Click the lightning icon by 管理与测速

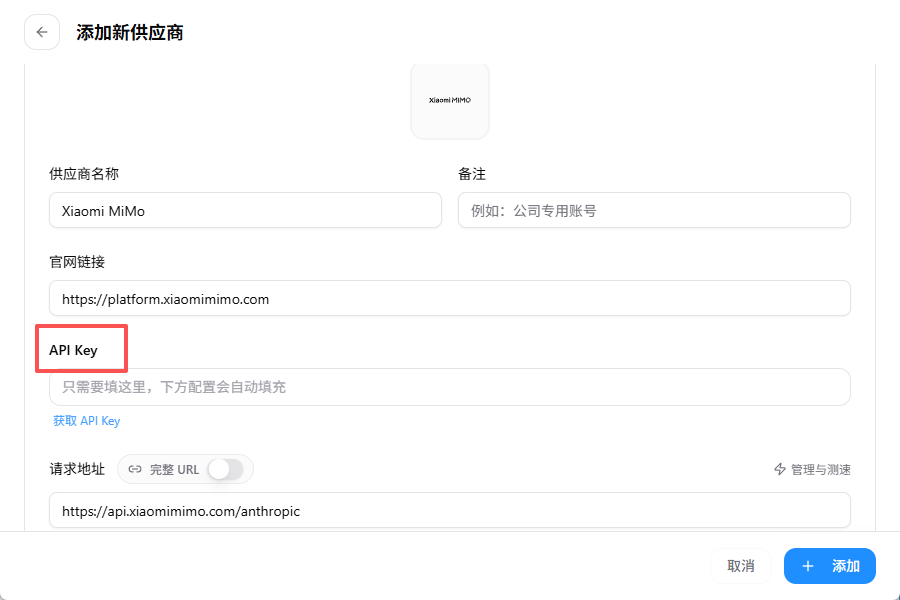779,470
